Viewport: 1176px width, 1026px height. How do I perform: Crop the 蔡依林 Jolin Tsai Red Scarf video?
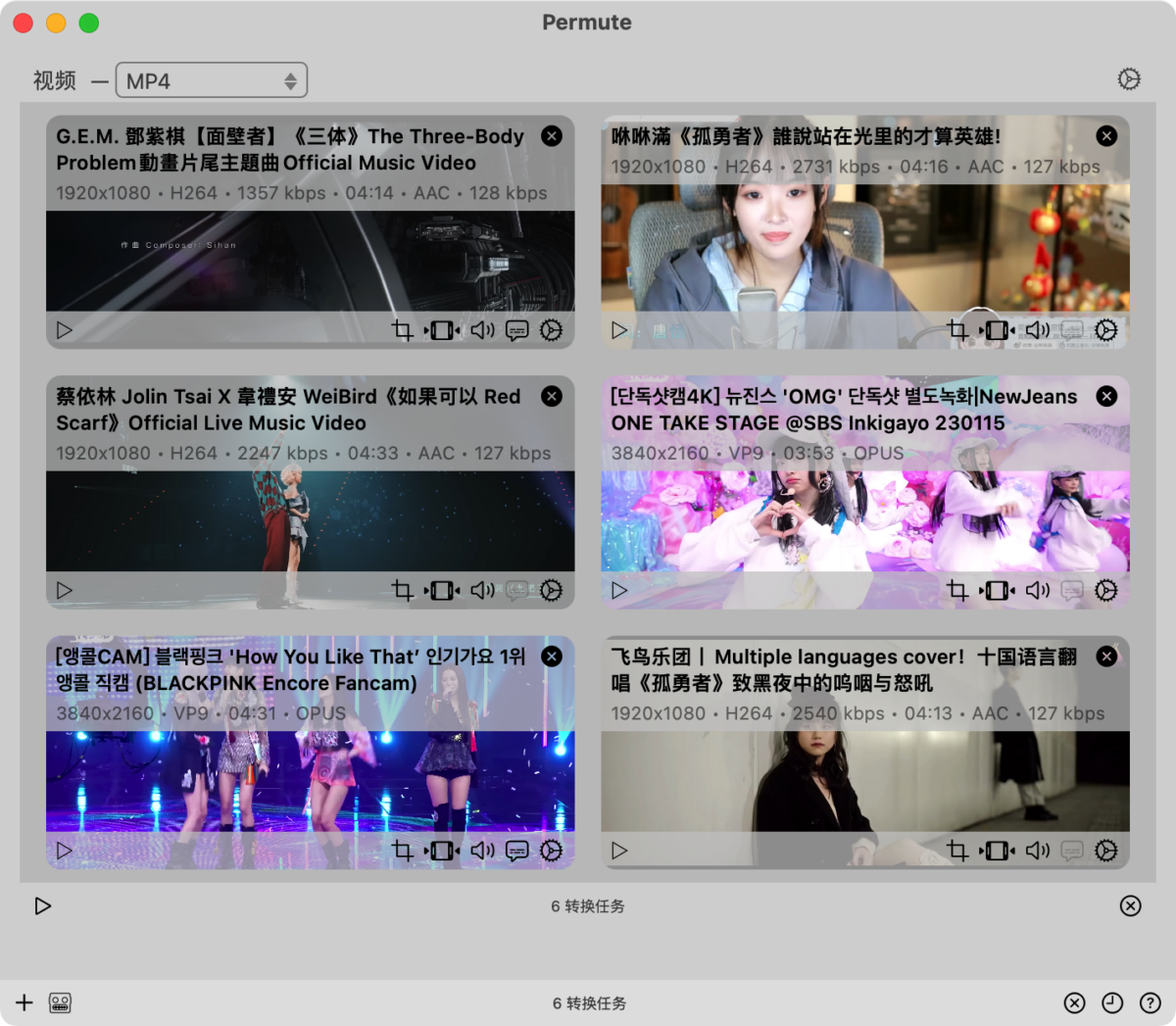pyautogui.click(x=402, y=590)
